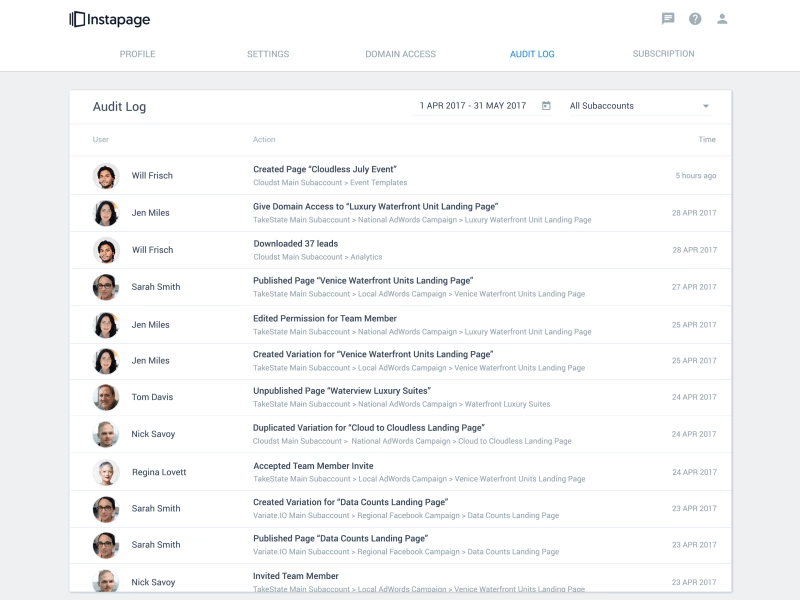Open 'Give Domain Access to Luxury Waterfront Unit' entry
Screen dimensions: 800x600
coord(376,207)
